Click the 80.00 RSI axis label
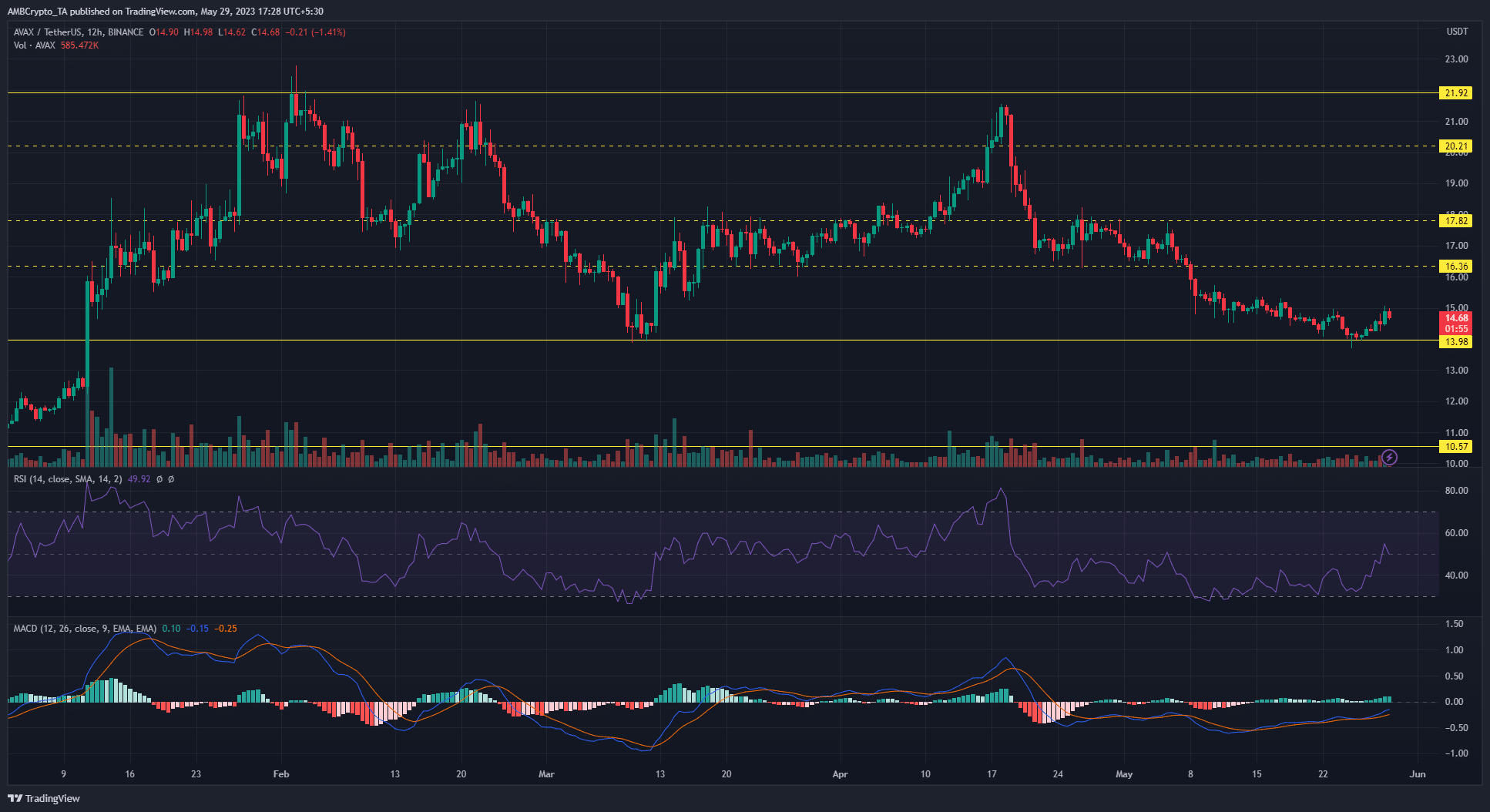 point(1456,491)
